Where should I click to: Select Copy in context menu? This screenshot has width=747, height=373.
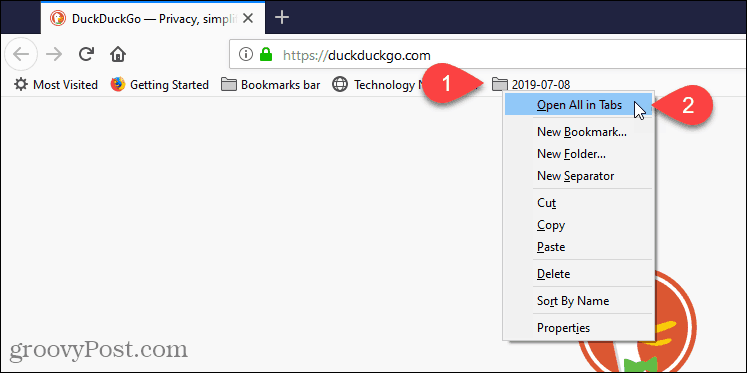coord(579,225)
